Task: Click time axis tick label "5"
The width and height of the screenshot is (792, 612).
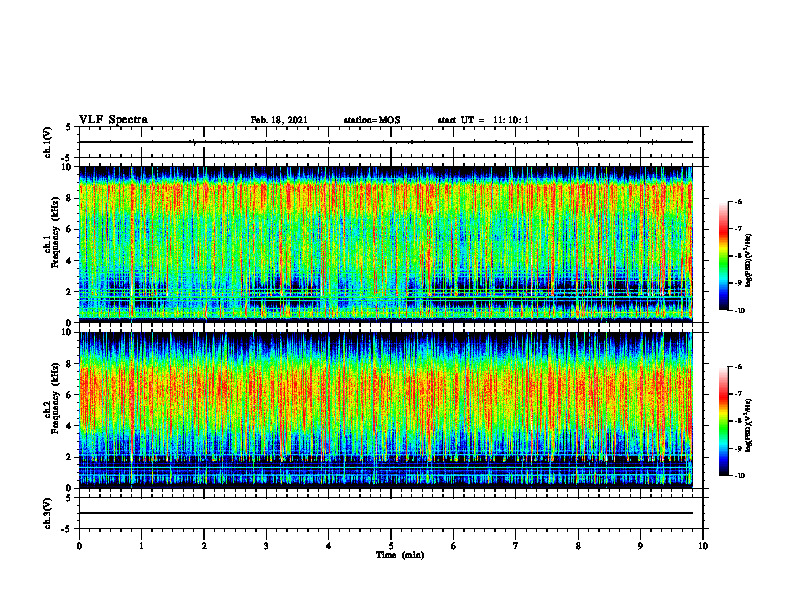Action: pos(391,546)
